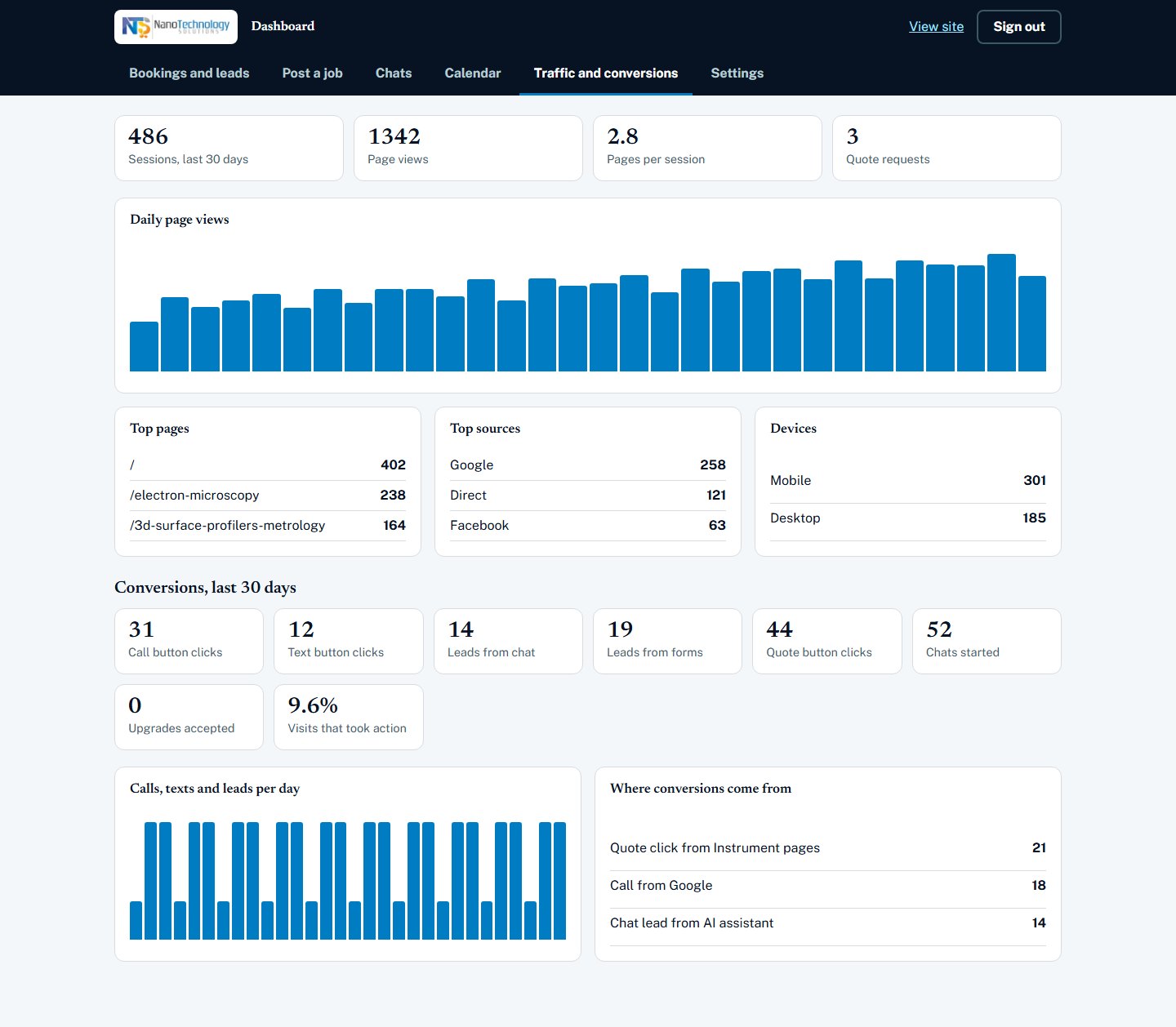Image resolution: width=1176 pixels, height=1027 pixels.
Task: Click the 12 Text button clicks card
Action: [349, 641]
